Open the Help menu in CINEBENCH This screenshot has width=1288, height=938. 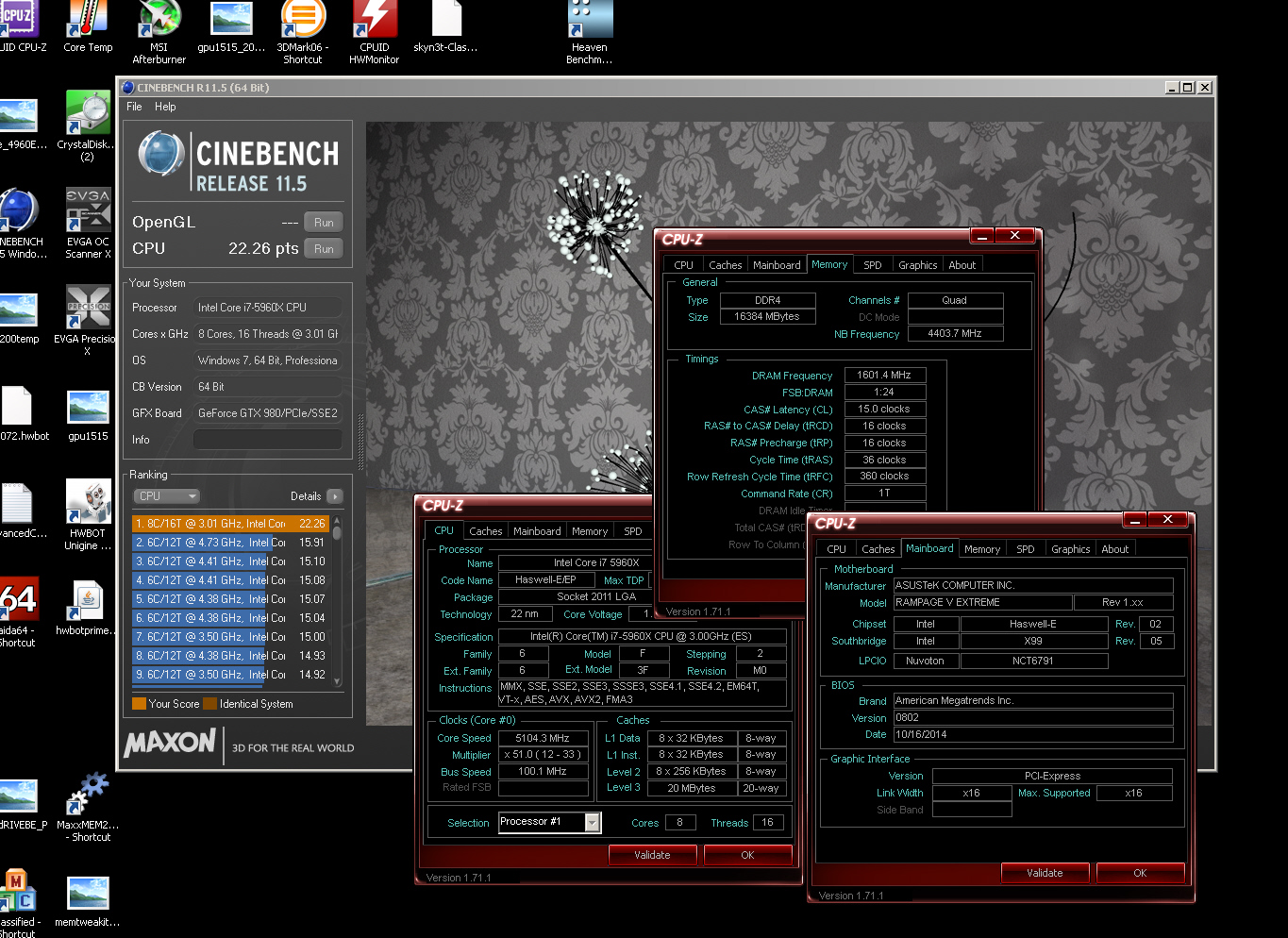[165, 107]
